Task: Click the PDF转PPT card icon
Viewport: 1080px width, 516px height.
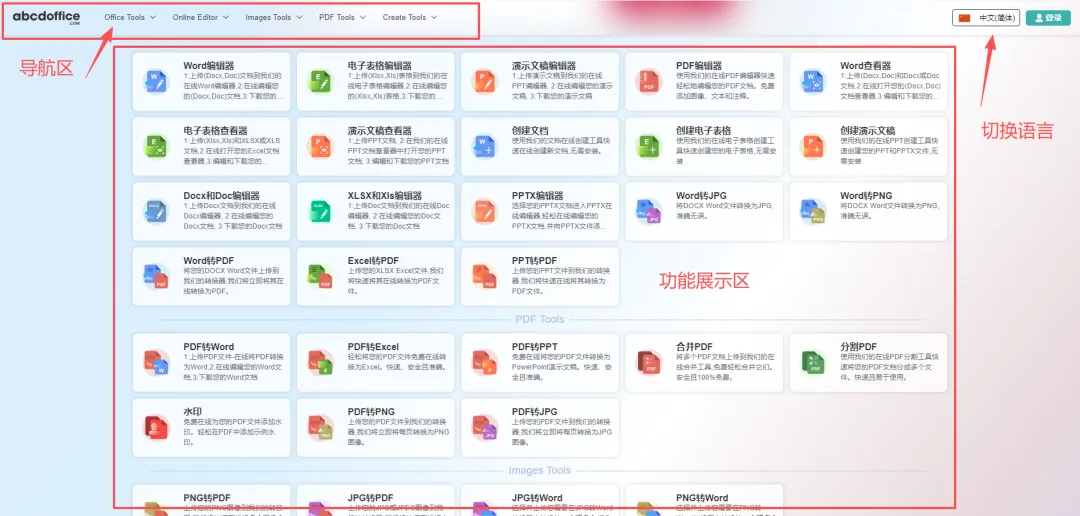Action: coord(484,362)
